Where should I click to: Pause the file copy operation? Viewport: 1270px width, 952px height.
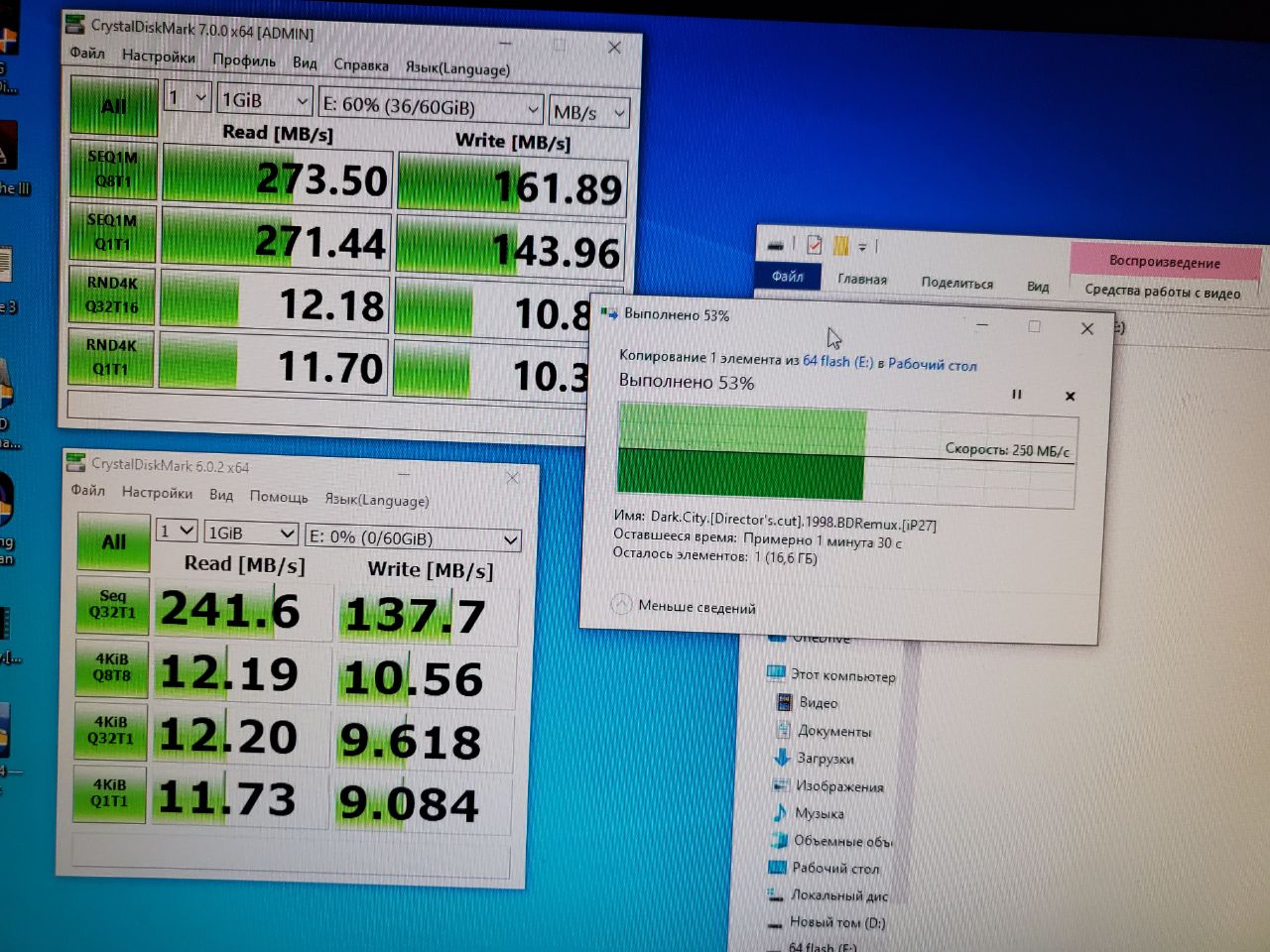pyautogui.click(x=1017, y=394)
